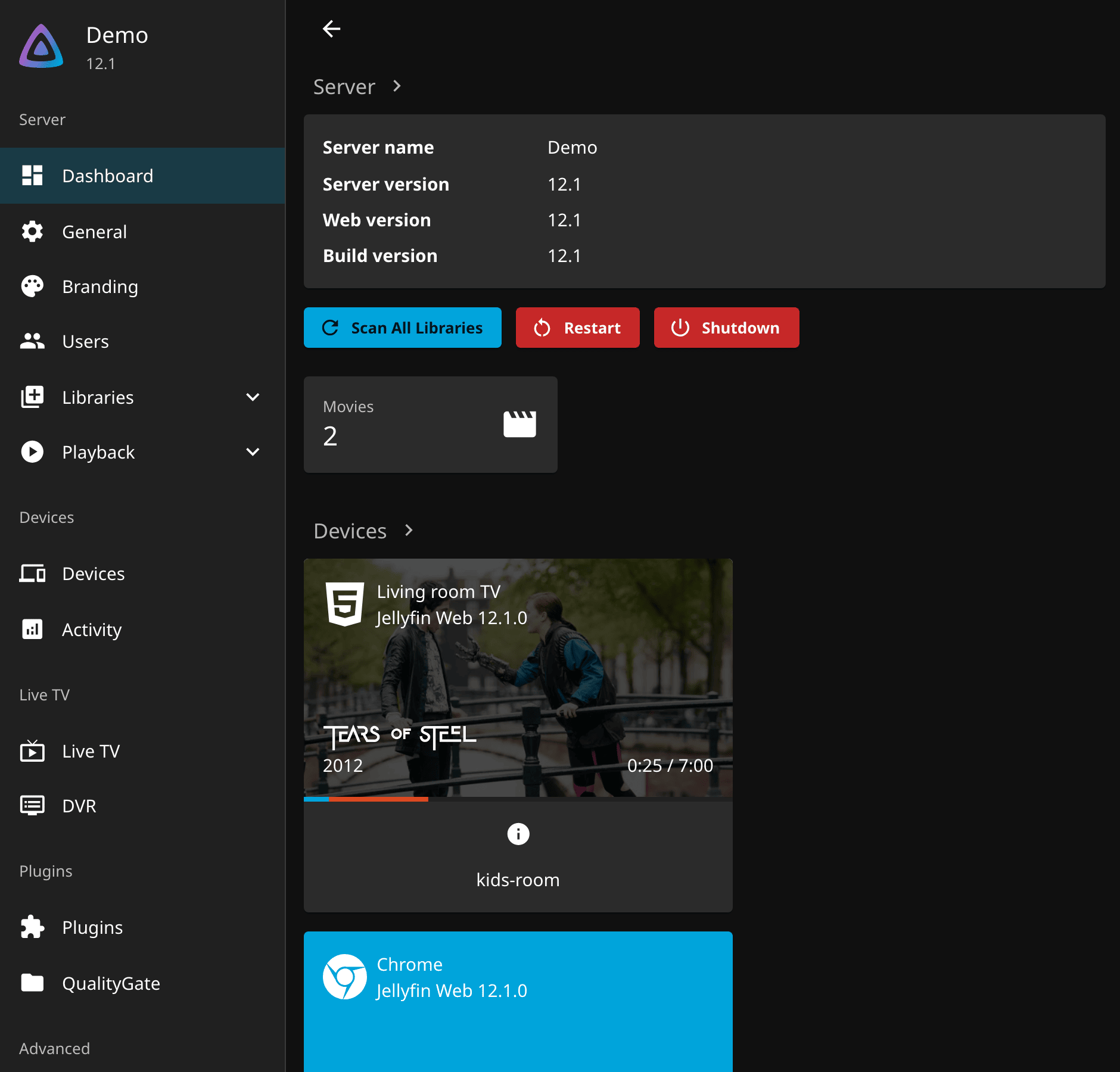Viewport: 1120px width, 1072px height.
Task: Click the Jellyfin logo in sidebar
Action: [x=41, y=46]
